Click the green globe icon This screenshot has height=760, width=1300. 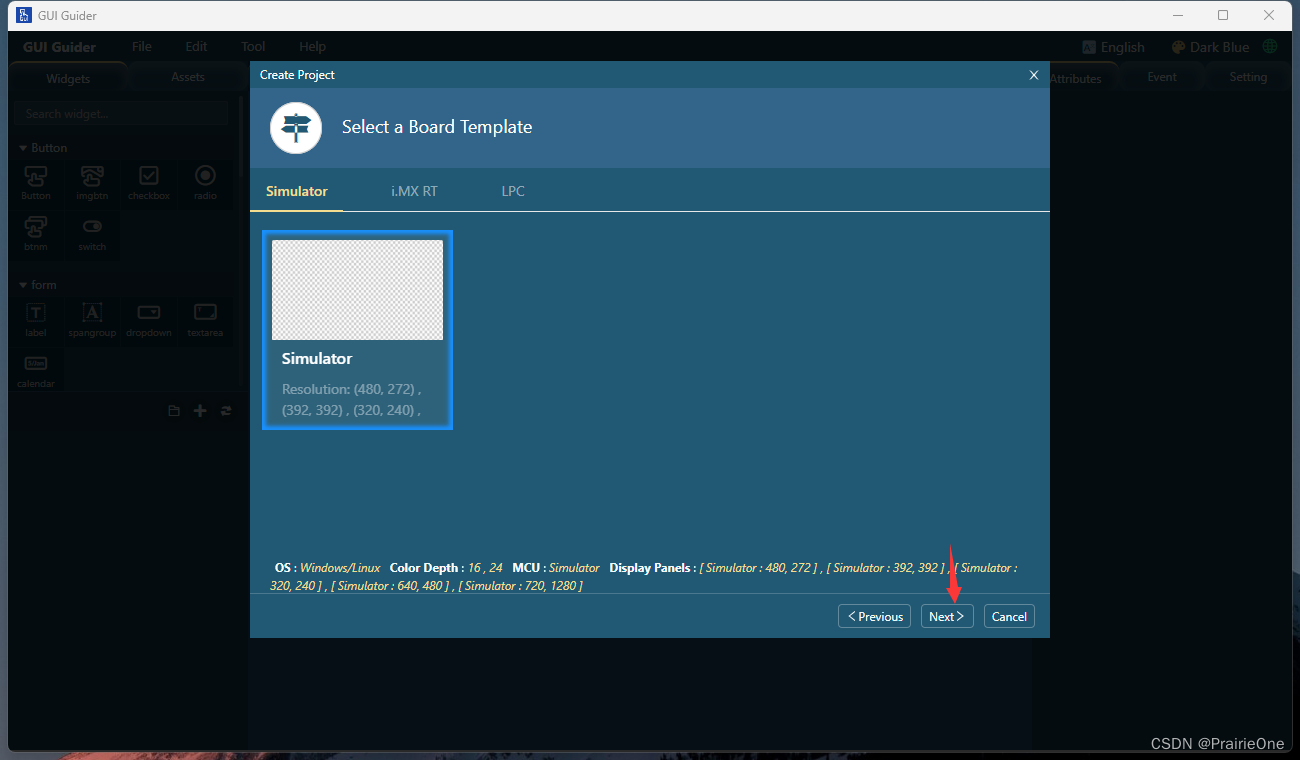point(1270,47)
